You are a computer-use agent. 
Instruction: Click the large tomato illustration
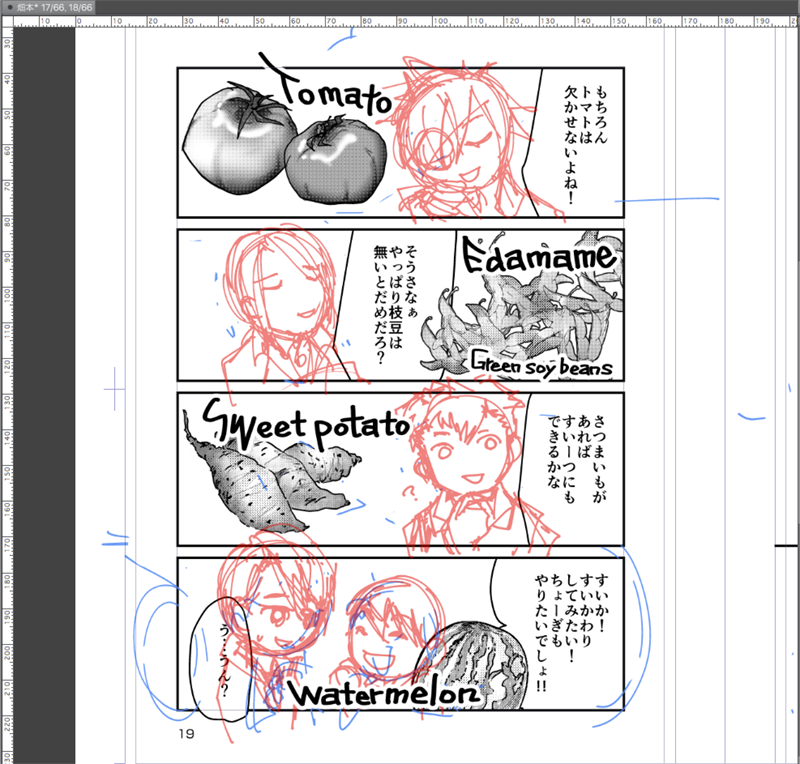[239, 139]
